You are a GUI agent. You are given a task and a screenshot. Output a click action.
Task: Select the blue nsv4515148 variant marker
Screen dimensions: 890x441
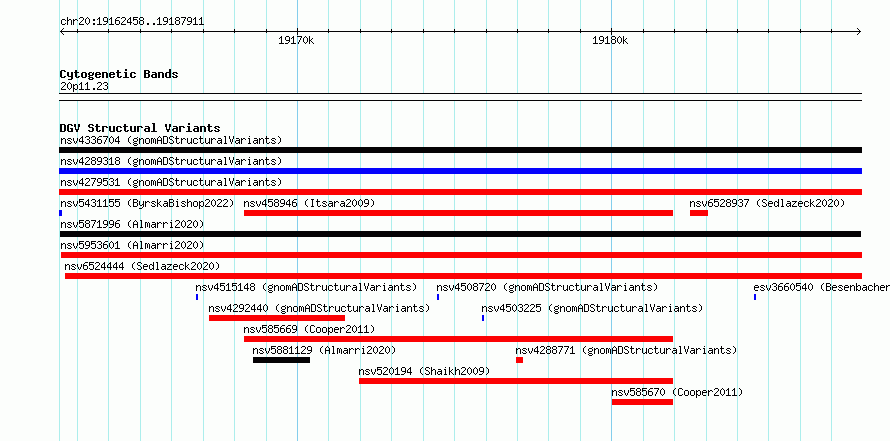[197, 297]
